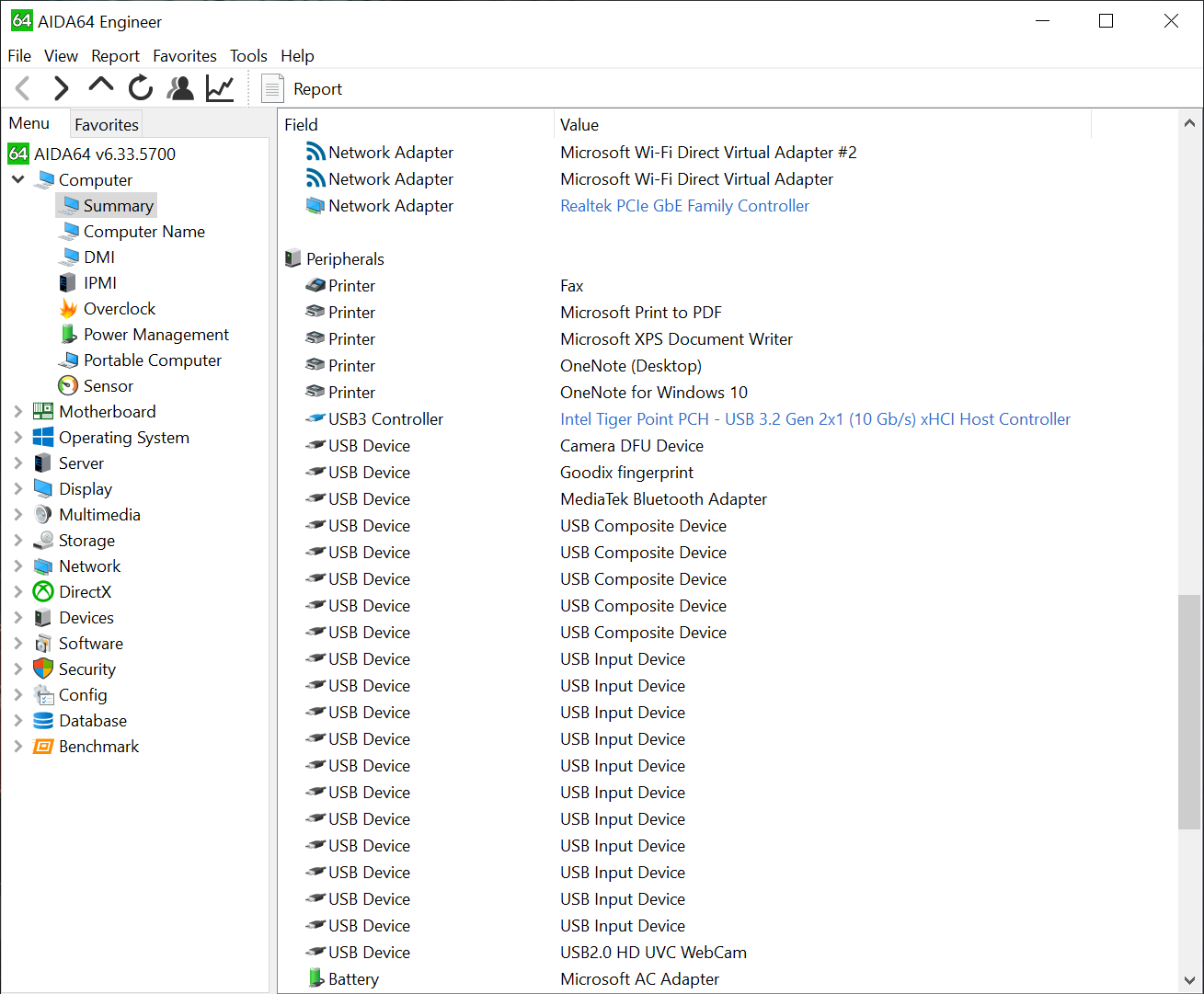Select the Database icon in tree
Image resolution: width=1204 pixels, height=994 pixels.
(x=43, y=720)
